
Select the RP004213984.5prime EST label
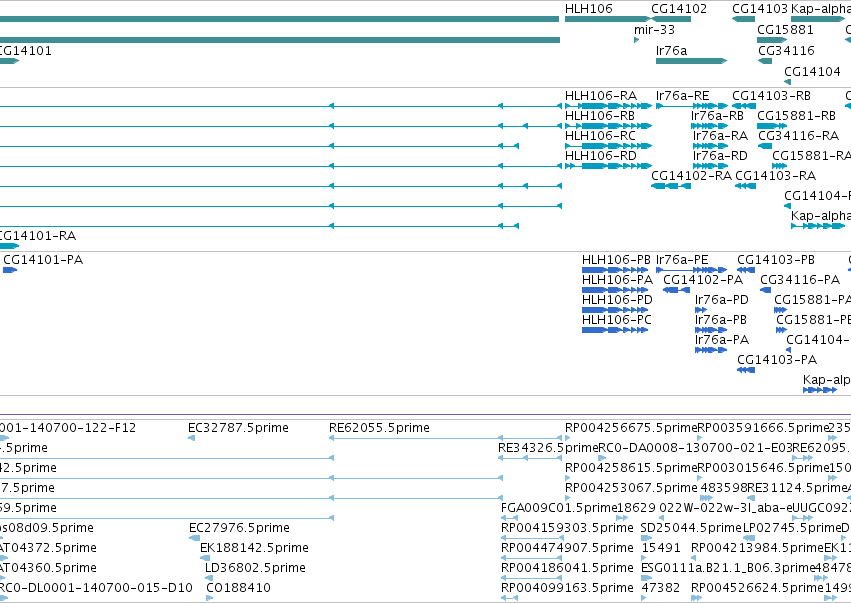coord(758,548)
